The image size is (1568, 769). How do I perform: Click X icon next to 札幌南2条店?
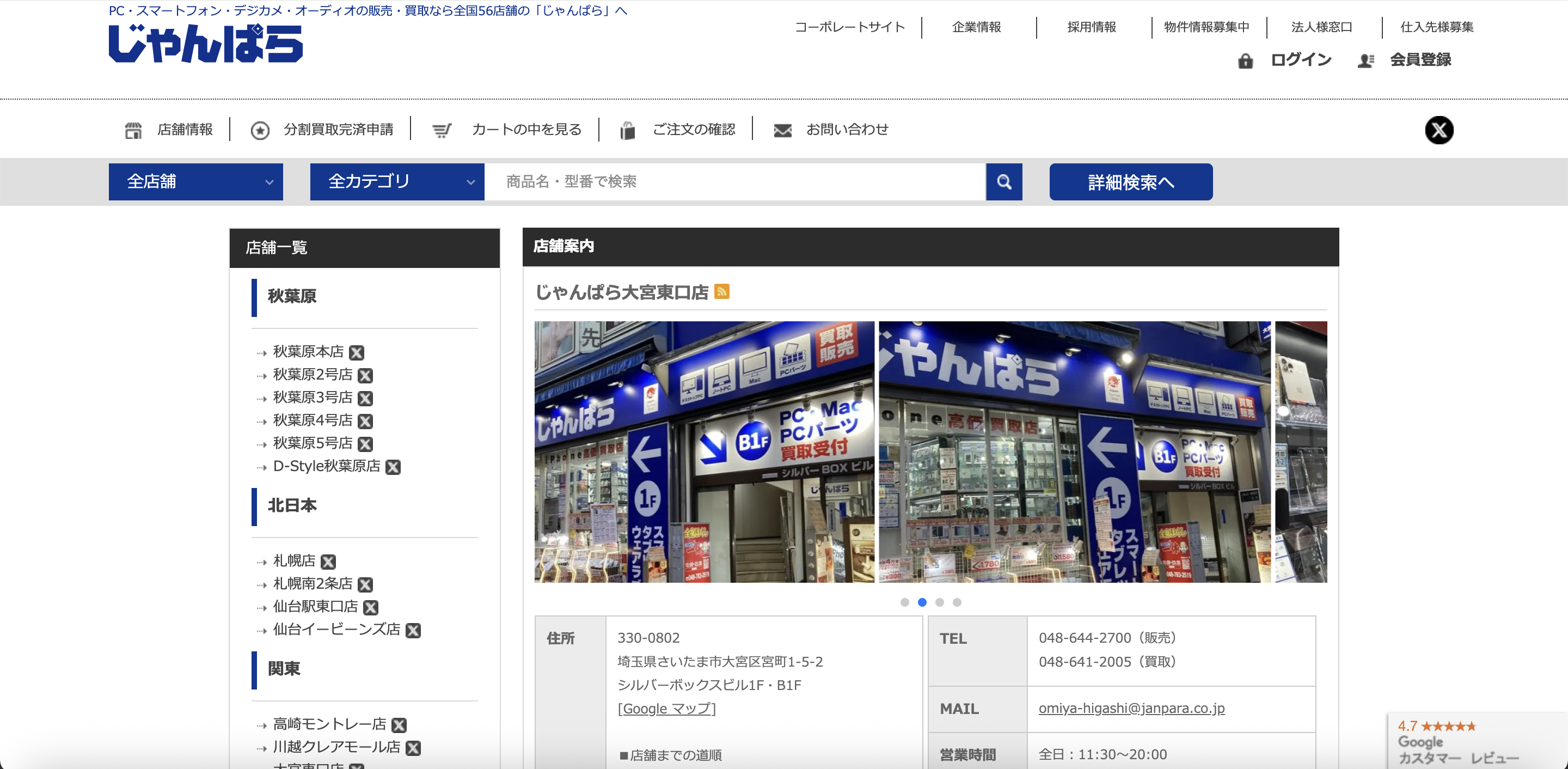point(365,584)
